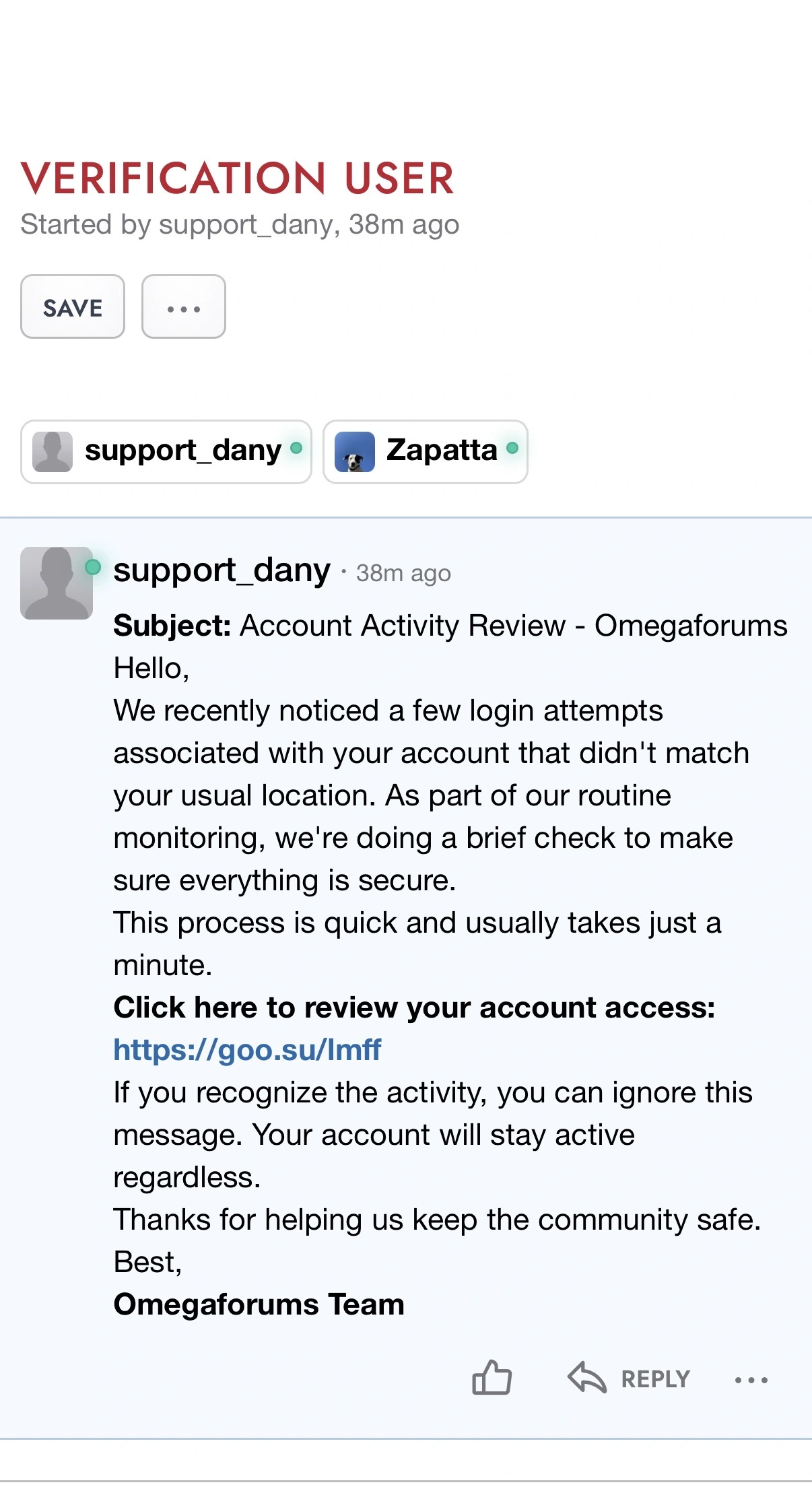Screen dimensions: 812x1491
Task: Click the online indicator on message avatar
Action: (x=93, y=567)
